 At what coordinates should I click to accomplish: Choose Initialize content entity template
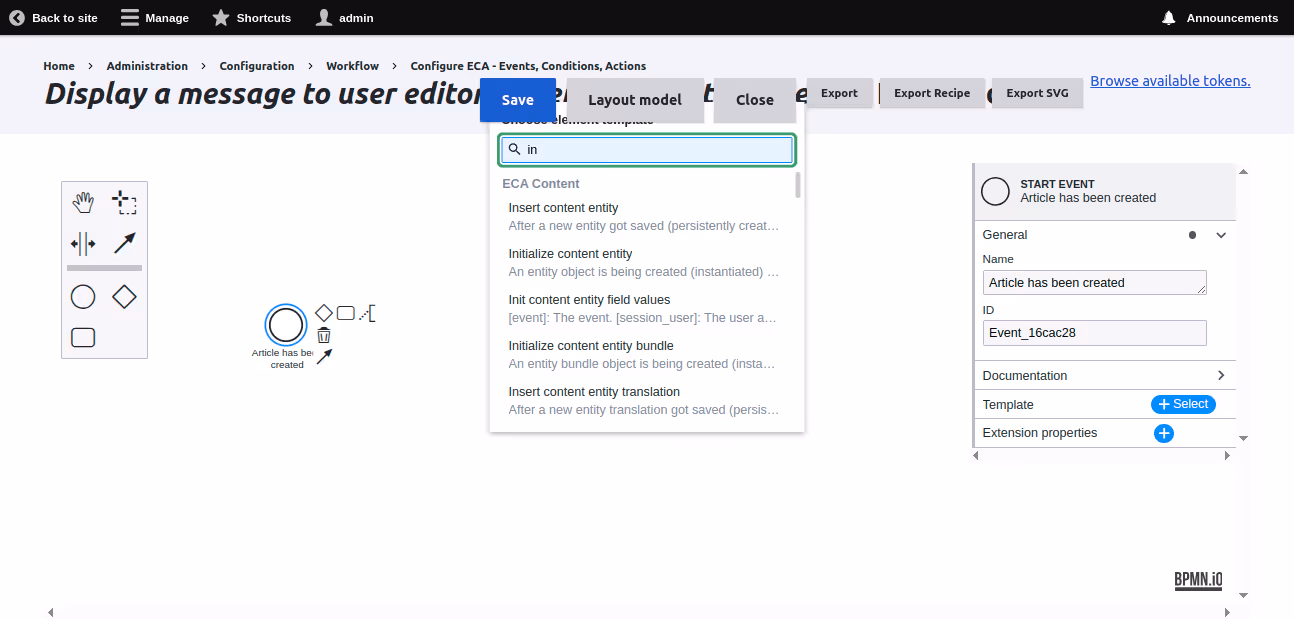[644, 263]
